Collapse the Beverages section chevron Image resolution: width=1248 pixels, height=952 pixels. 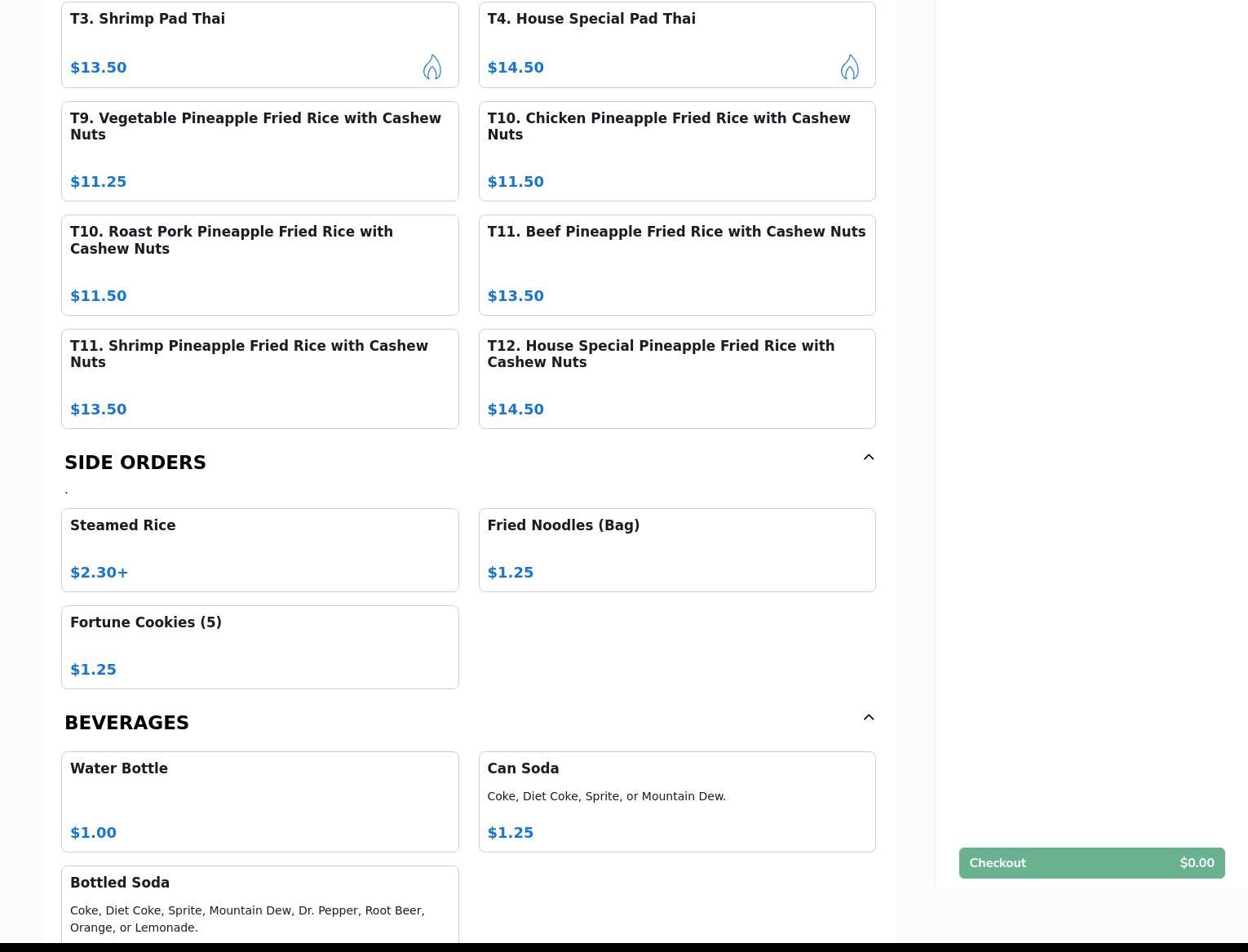tap(868, 718)
